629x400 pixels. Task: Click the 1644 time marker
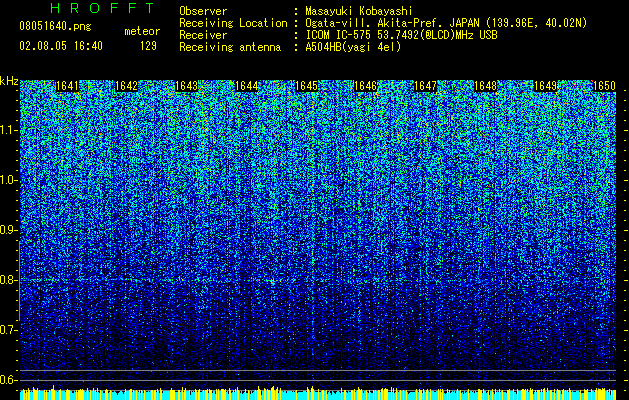(x=246, y=86)
